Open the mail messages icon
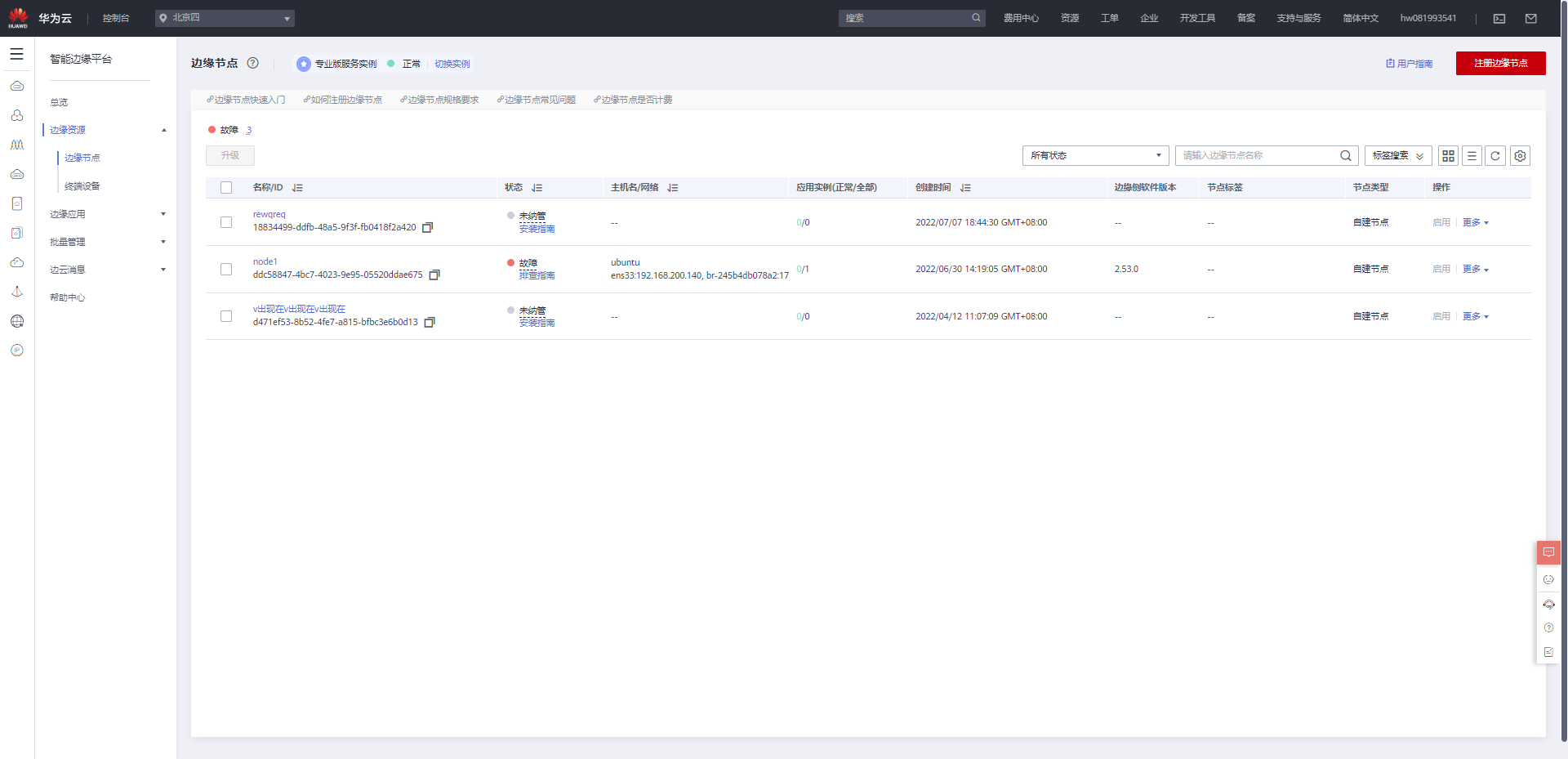1568x759 pixels. [1530, 18]
